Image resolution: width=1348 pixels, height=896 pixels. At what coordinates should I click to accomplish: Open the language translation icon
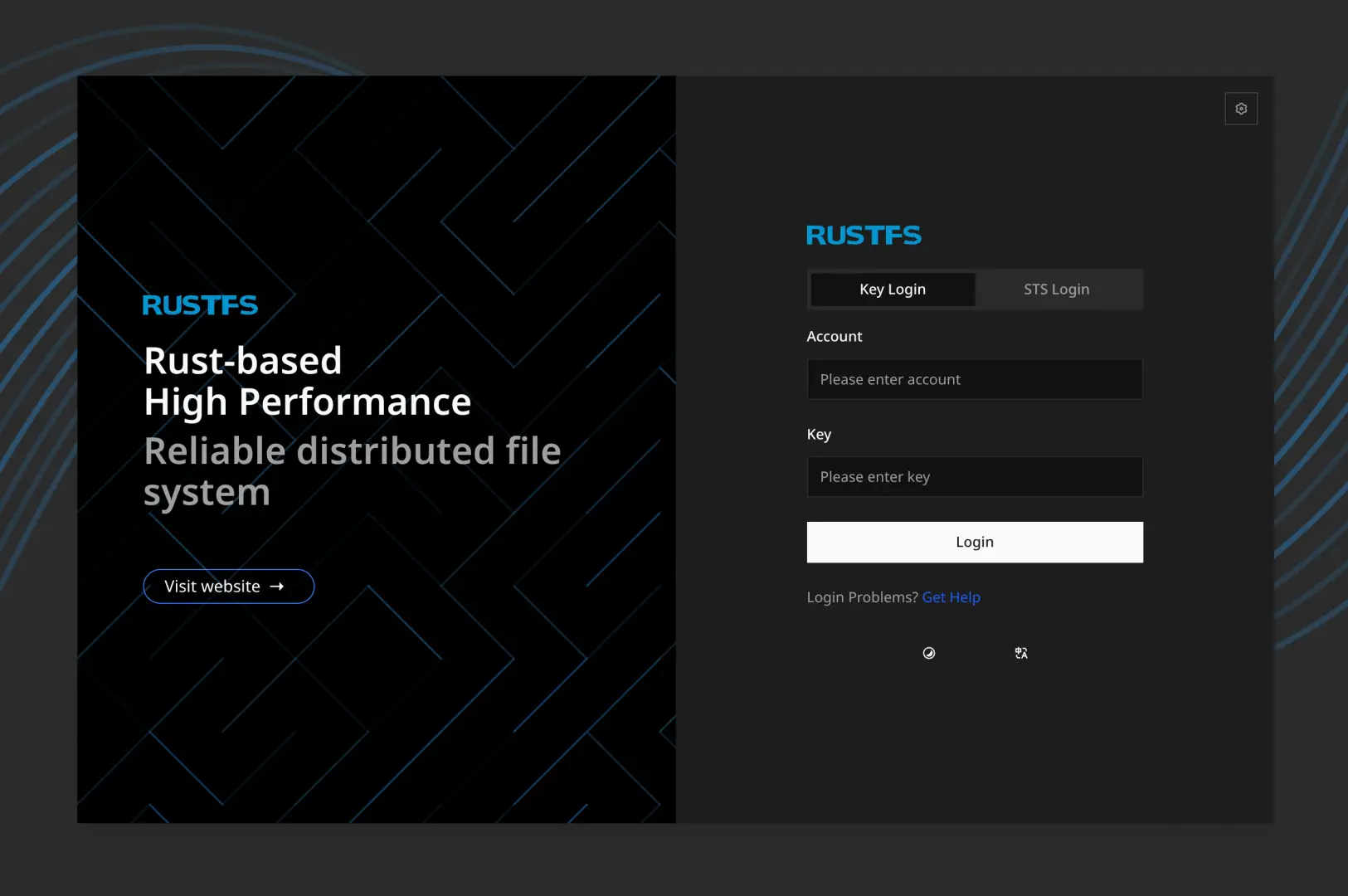pyautogui.click(x=1021, y=653)
